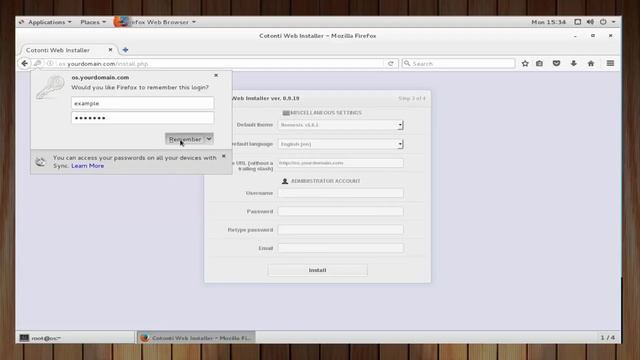Open the Places menu
Image resolution: width=640 pixels, height=360 pixels.
coord(93,22)
